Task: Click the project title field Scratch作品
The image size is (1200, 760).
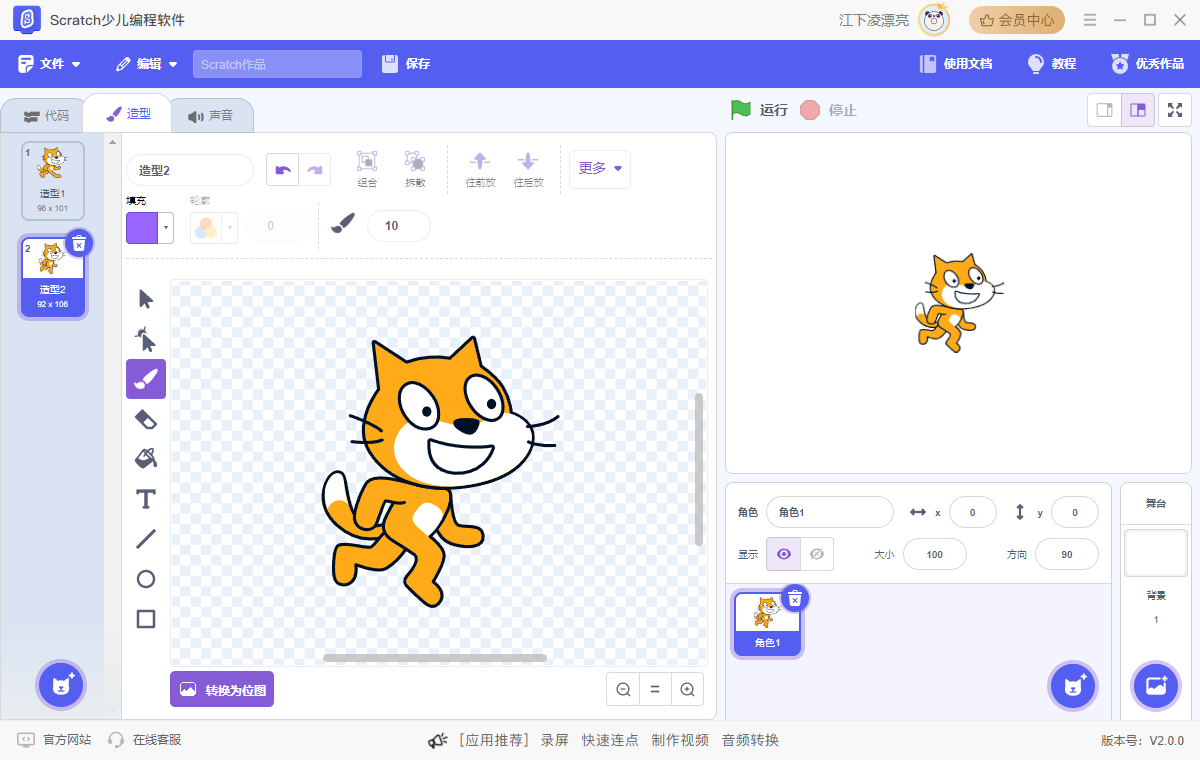Action: [x=277, y=64]
